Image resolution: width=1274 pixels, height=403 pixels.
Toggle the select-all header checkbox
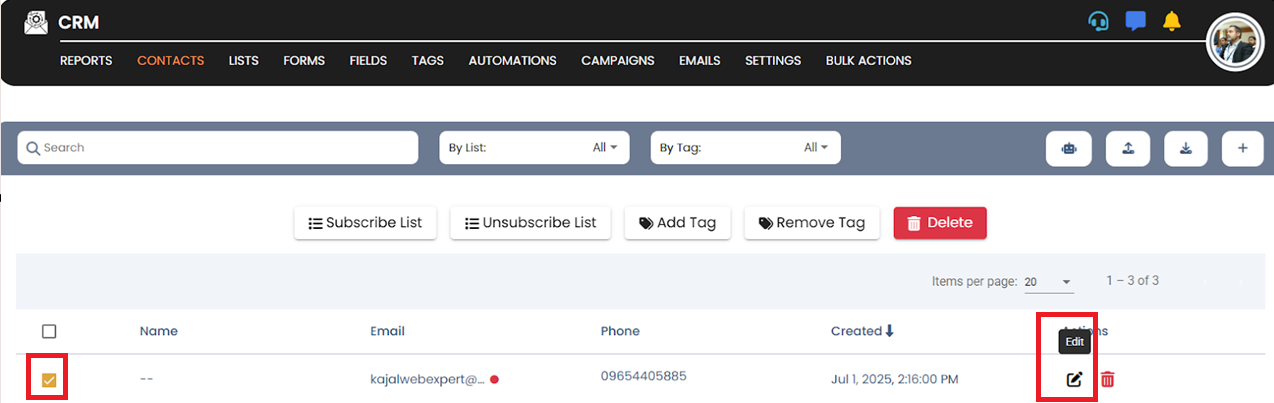point(49,331)
